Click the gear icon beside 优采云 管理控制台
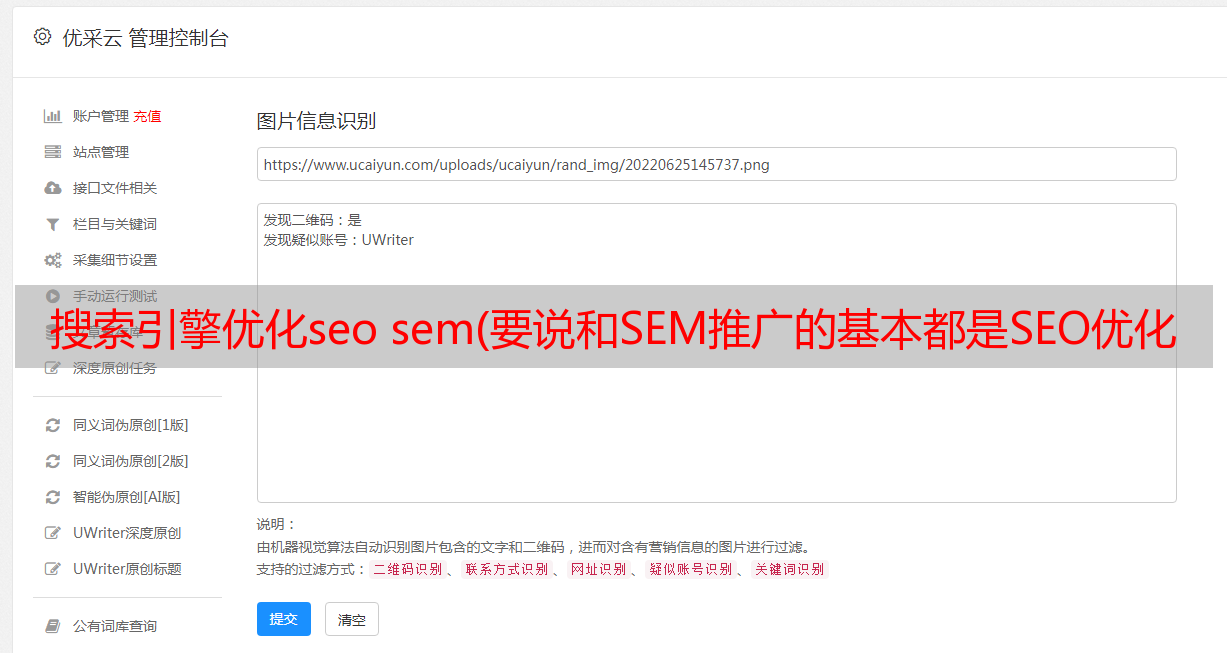1227x653 pixels. click(42, 37)
